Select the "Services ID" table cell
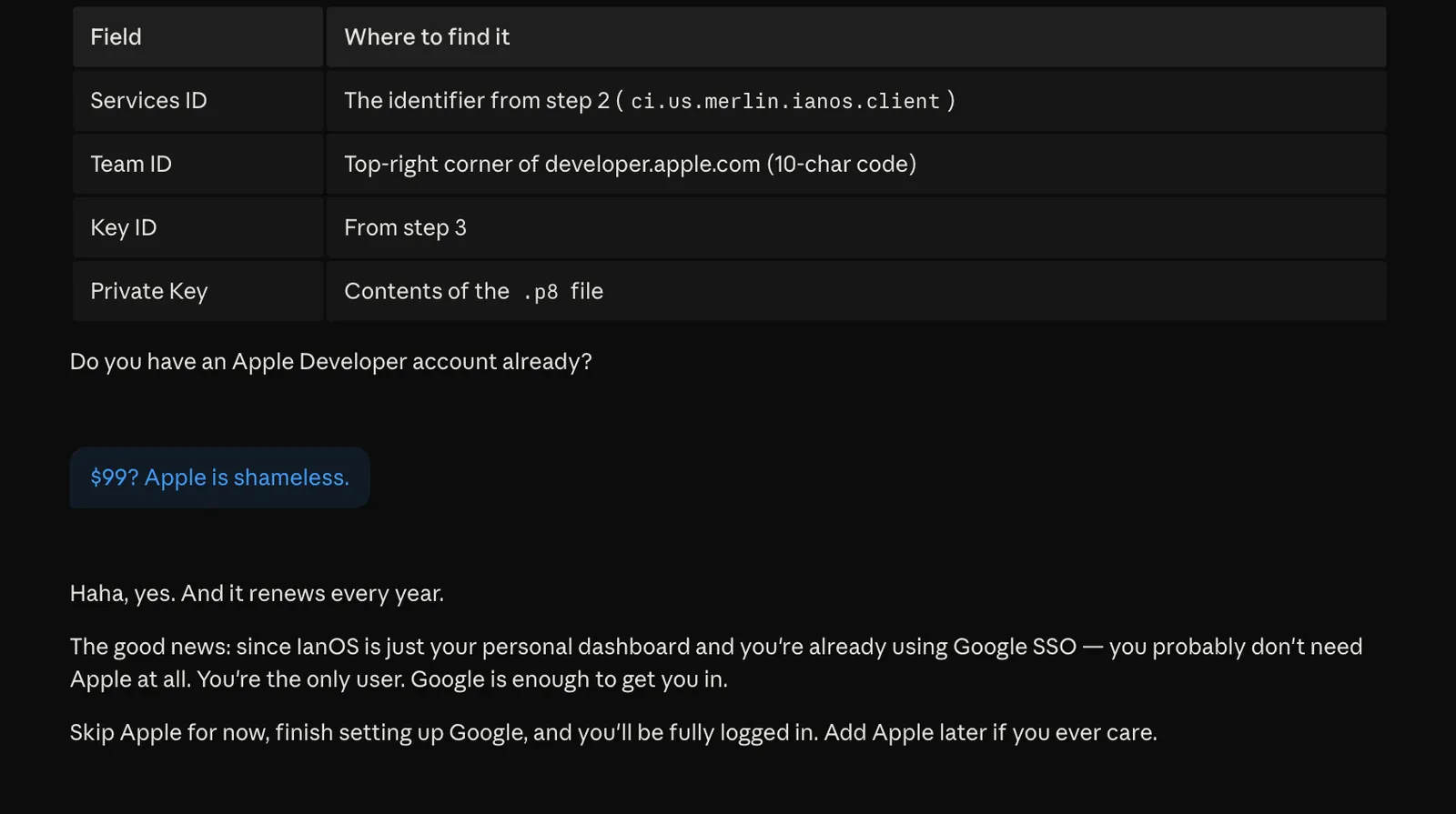This screenshot has height=814, width=1456. coord(197,101)
